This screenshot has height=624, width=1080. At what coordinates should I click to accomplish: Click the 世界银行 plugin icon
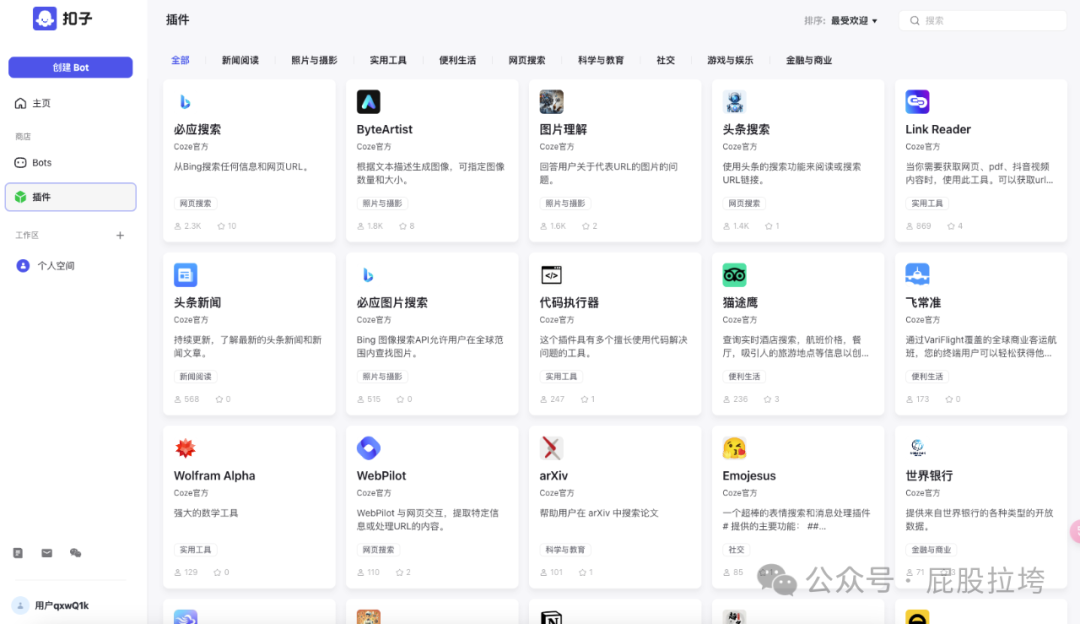(917, 448)
